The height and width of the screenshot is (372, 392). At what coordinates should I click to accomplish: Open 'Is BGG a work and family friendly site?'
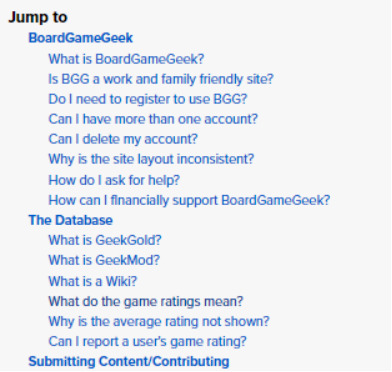coord(161,79)
